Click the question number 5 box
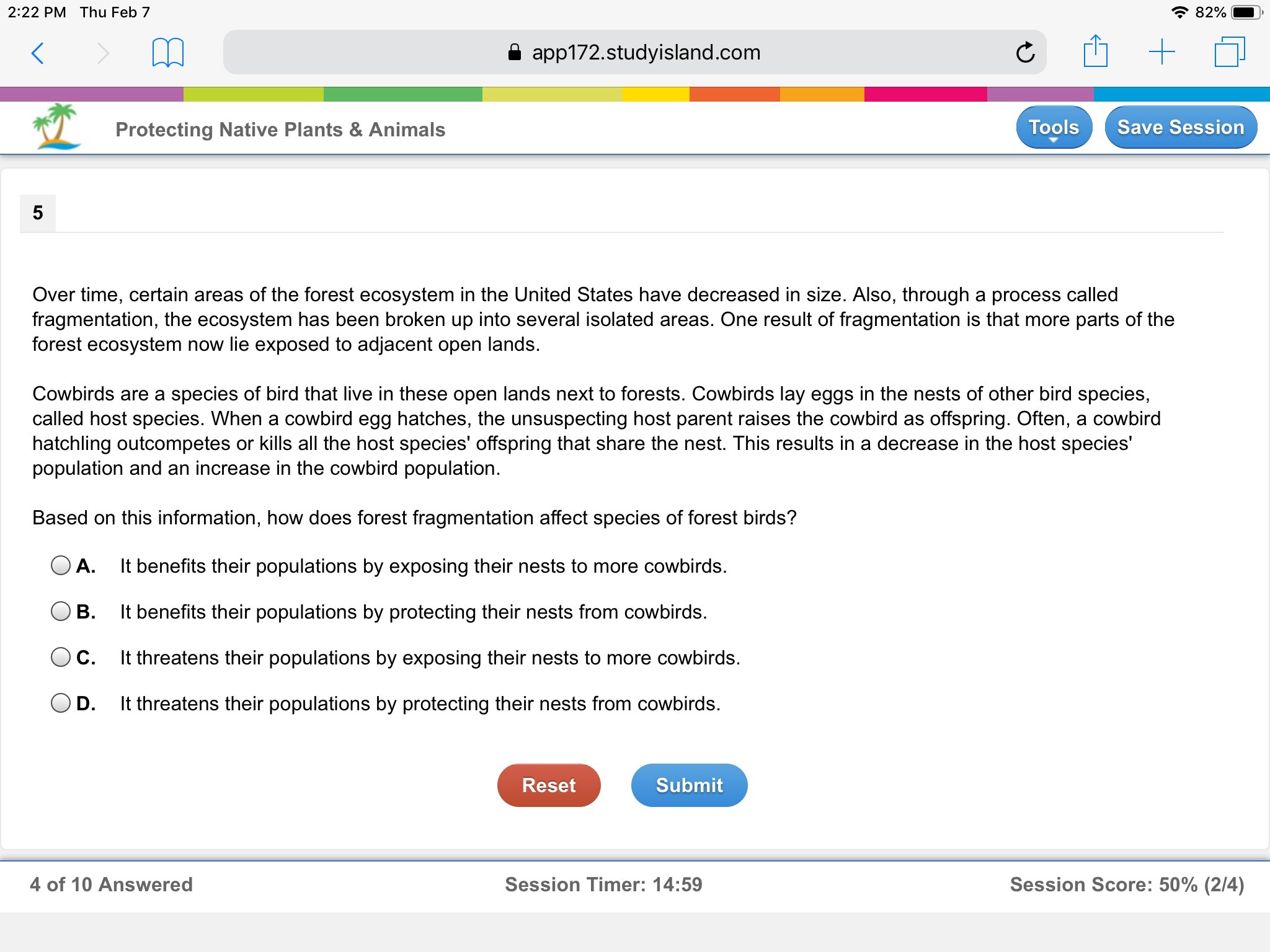This screenshot has height=952, width=1270. pos(38,213)
